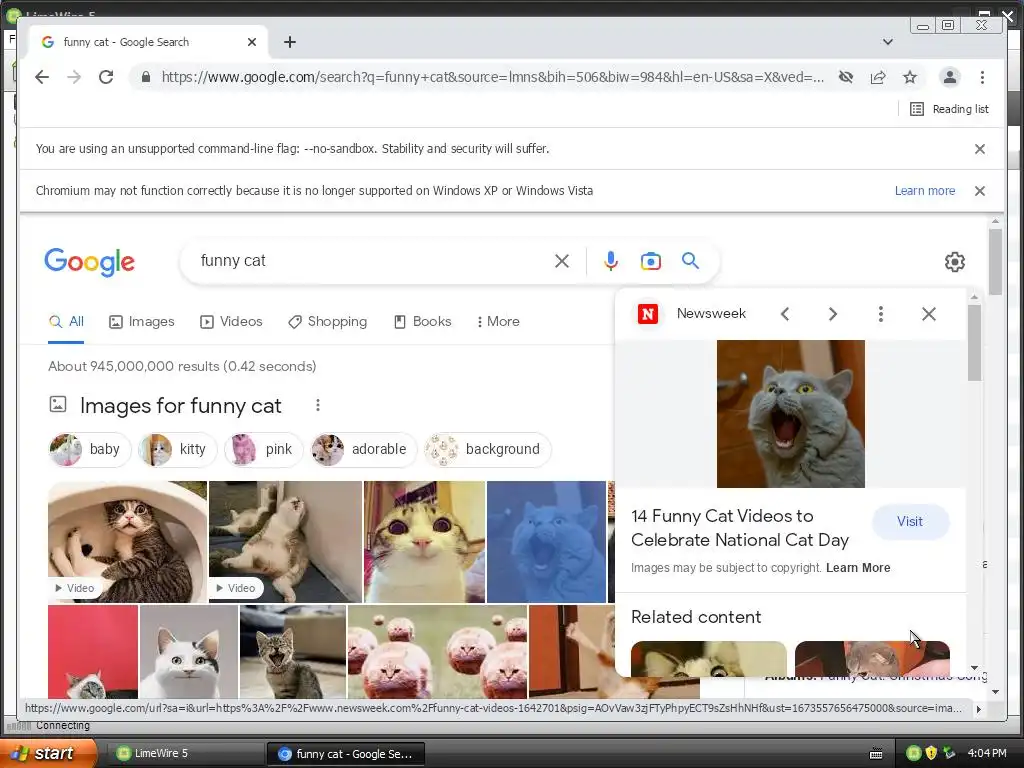Dismiss the Windows XP unsupported warning
The width and height of the screenshot is (1024, 768).
tap(980, 191)
